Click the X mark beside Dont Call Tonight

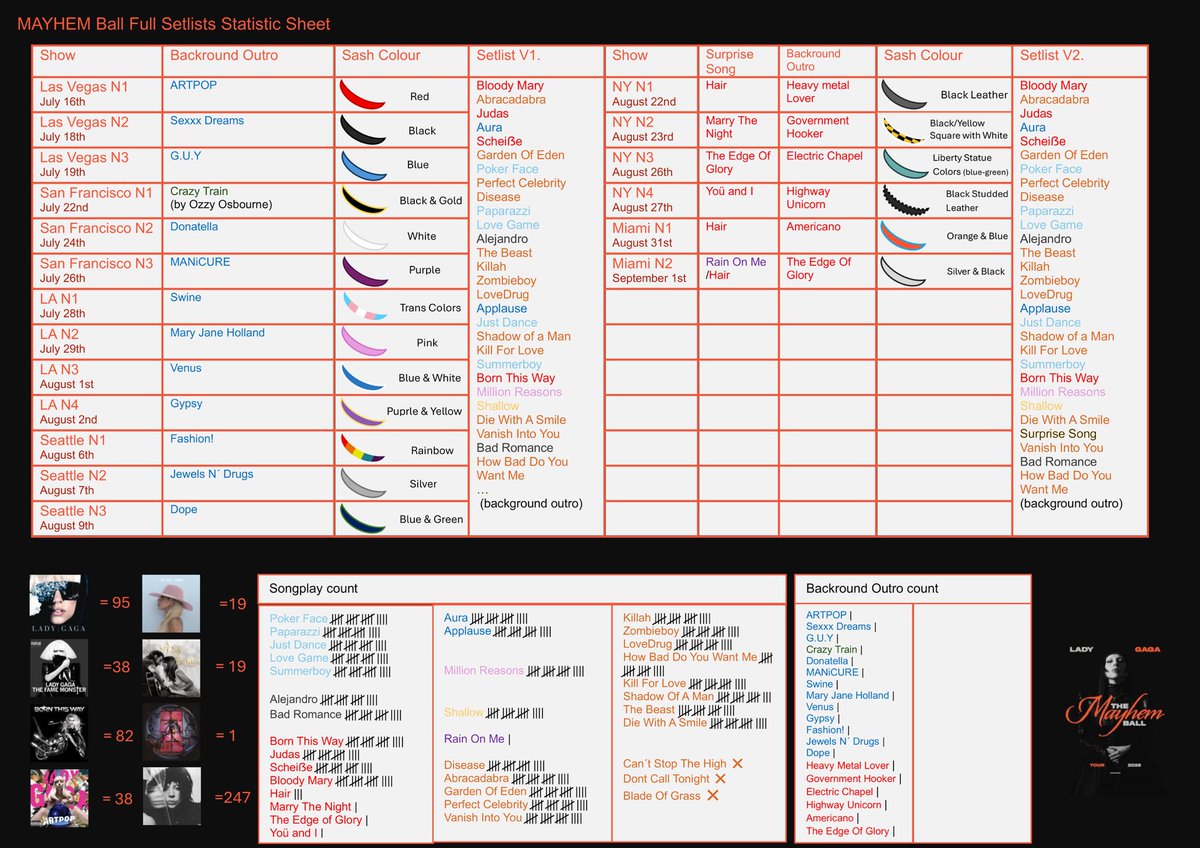tap(720, 779)
